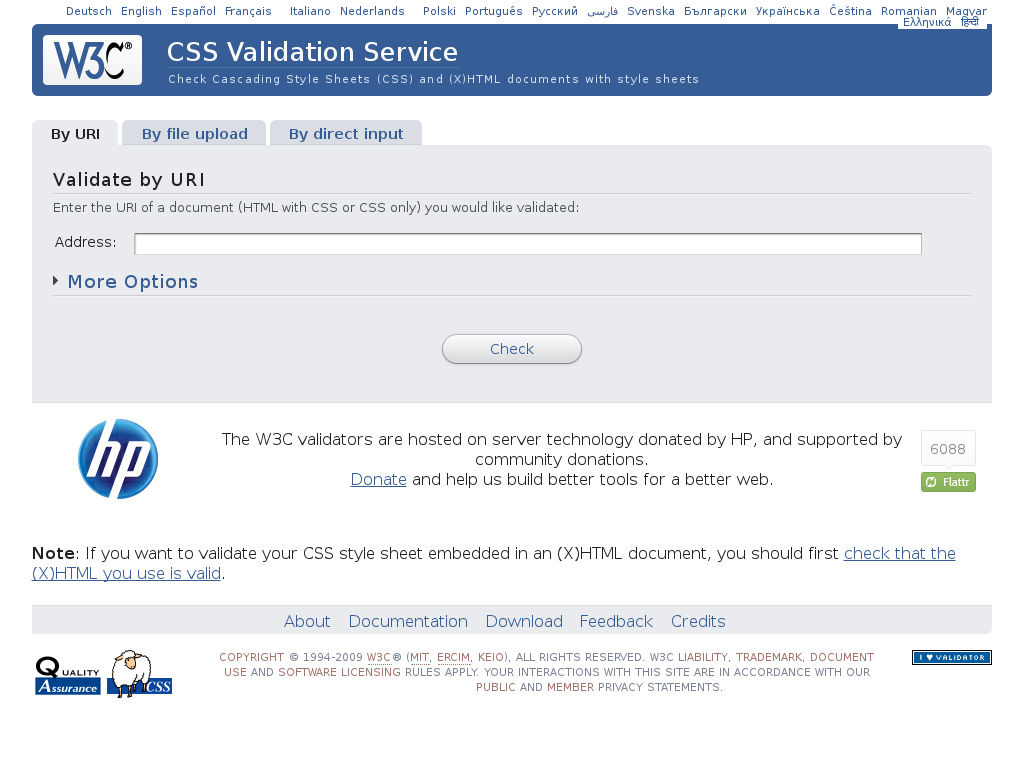Image resolution: width=1024 pixels, height=768 pixels.
Task: Click the W3C logo
Action: 92,60
